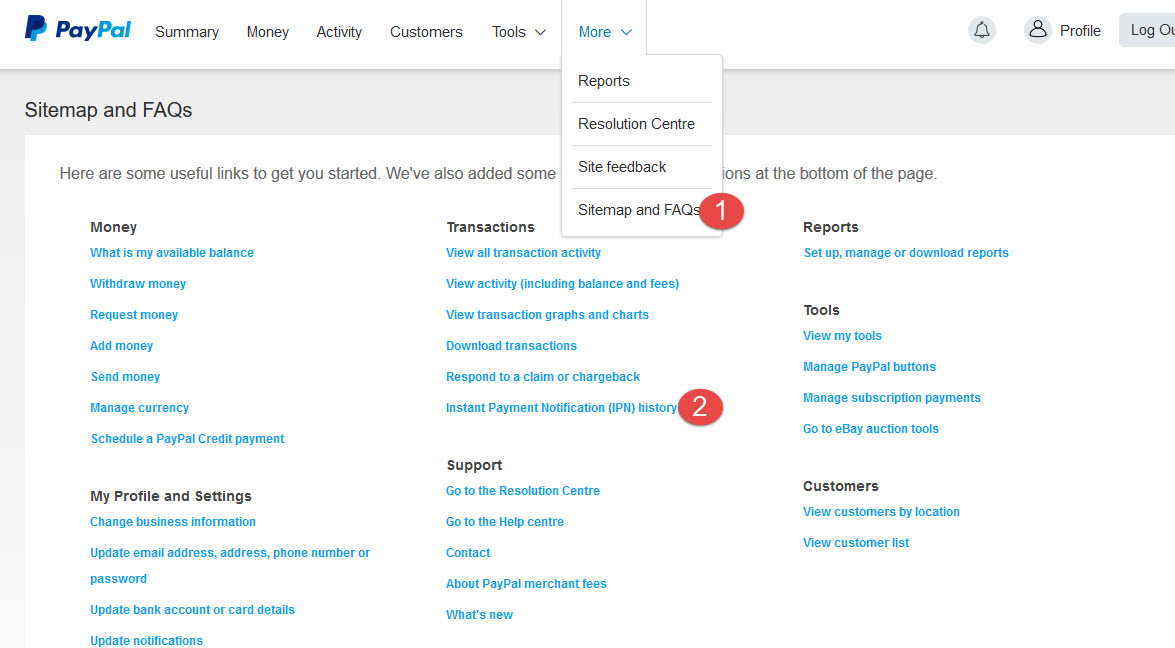The width and height of the screenshot is (1175, 648).
Task: Go to the Summary tab
Action: click(x=187, y=32)
